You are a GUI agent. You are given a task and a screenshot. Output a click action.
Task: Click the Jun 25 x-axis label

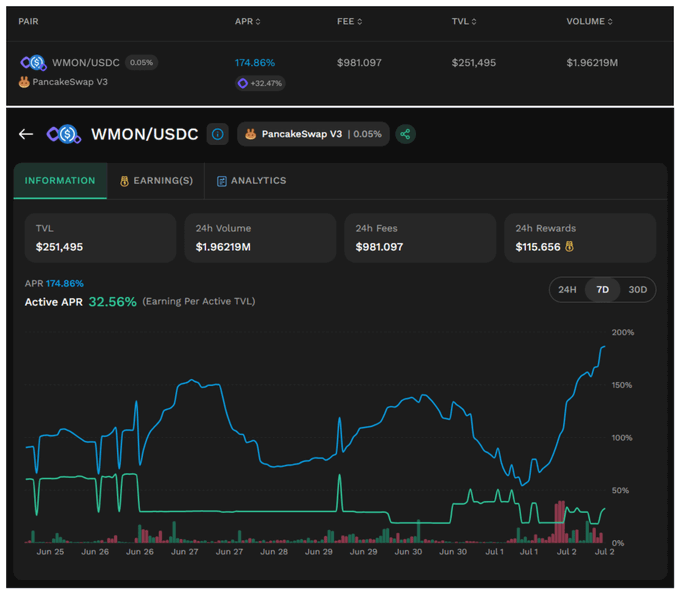pos(50,552)
